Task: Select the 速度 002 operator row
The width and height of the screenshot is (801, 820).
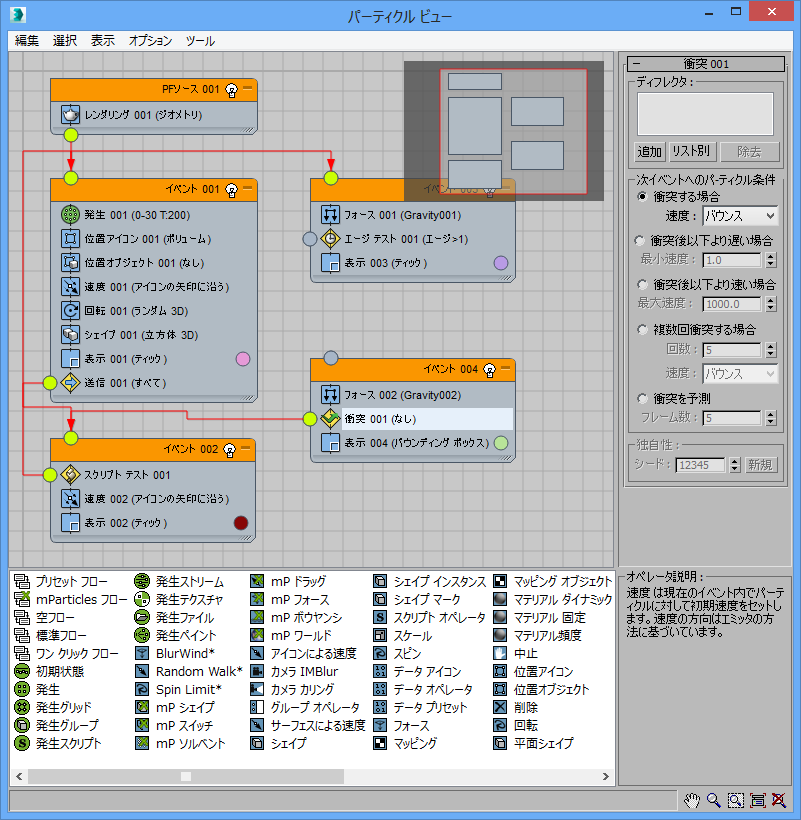Action: tap(153, 498)
